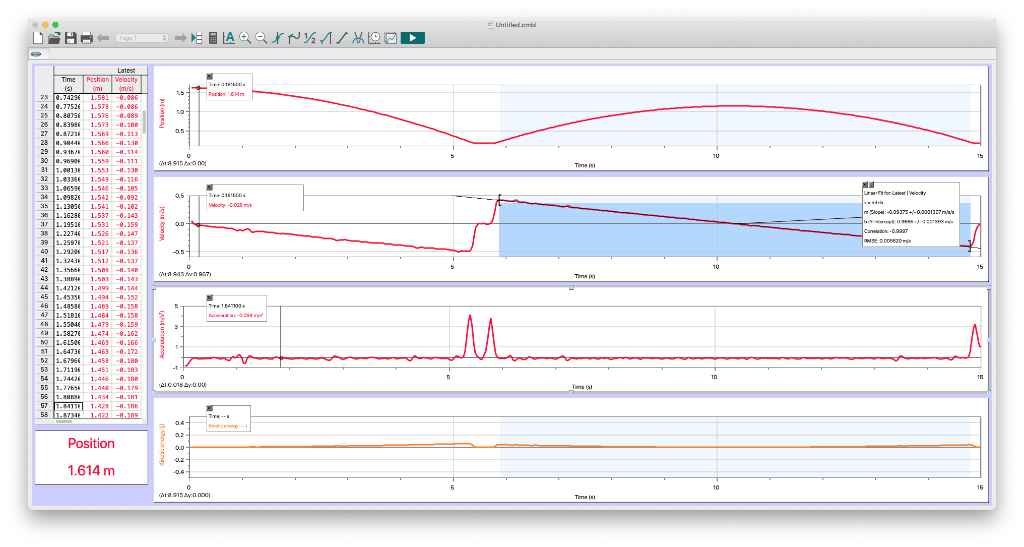Click the Time x-axis label of Kinetic energy graph

[584, 497]
